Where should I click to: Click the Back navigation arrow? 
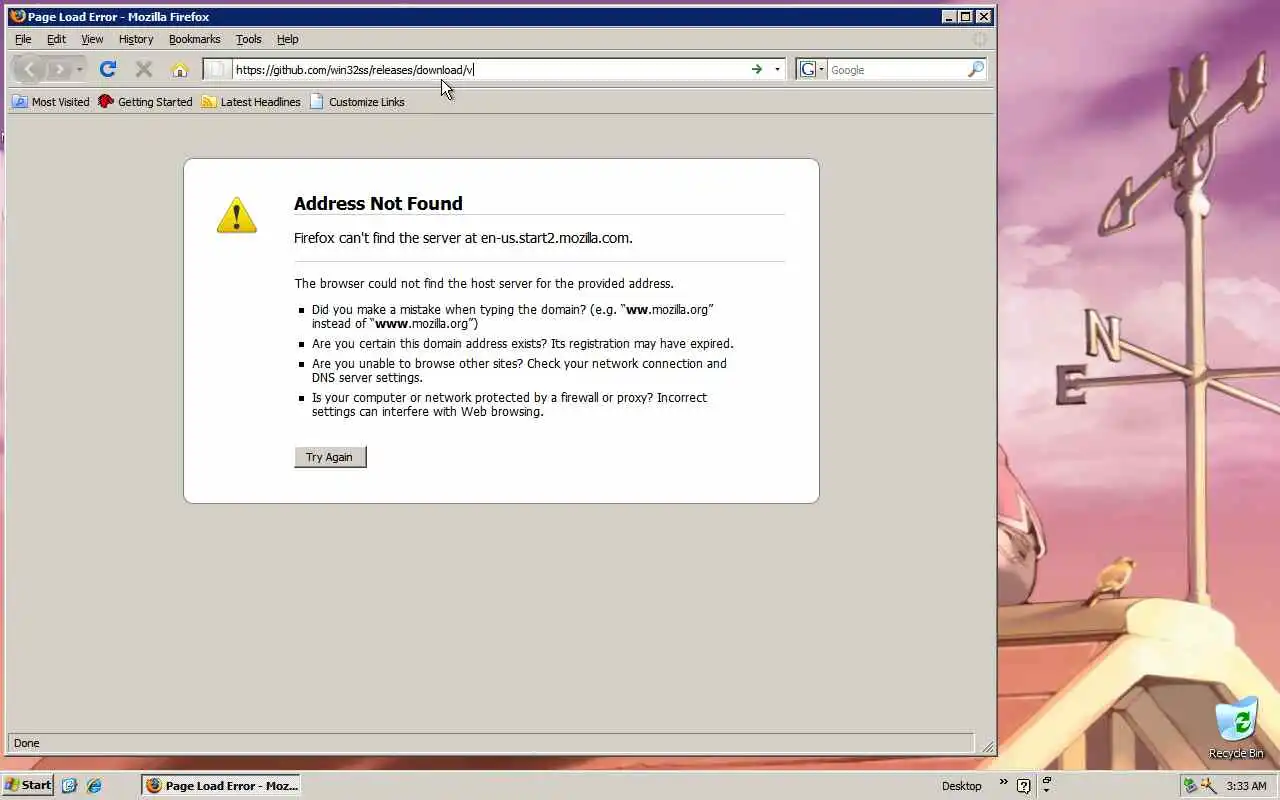coord(29,69)
